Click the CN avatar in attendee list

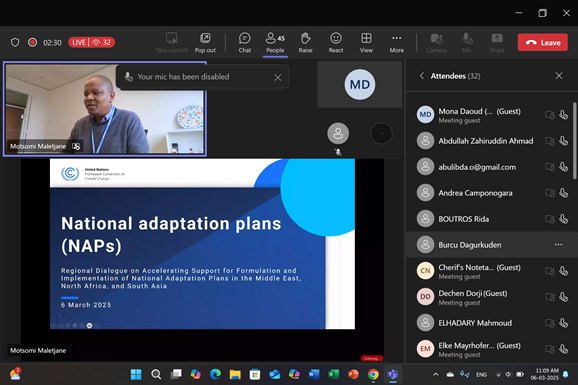pos(425,271)
